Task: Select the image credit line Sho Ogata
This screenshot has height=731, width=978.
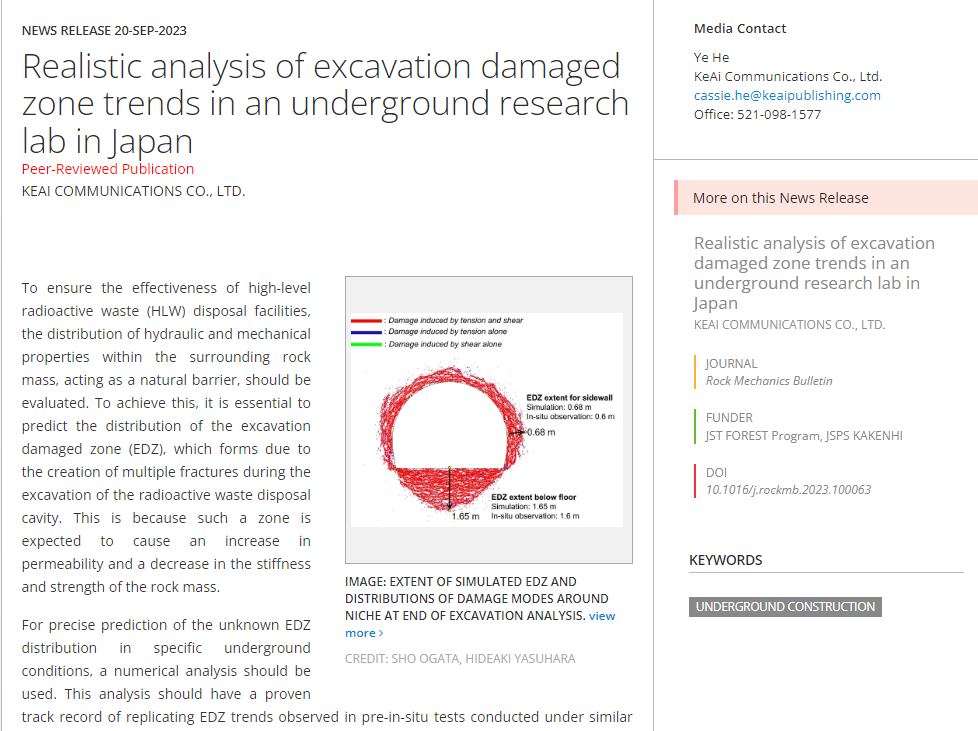Action: coord(460,659)
